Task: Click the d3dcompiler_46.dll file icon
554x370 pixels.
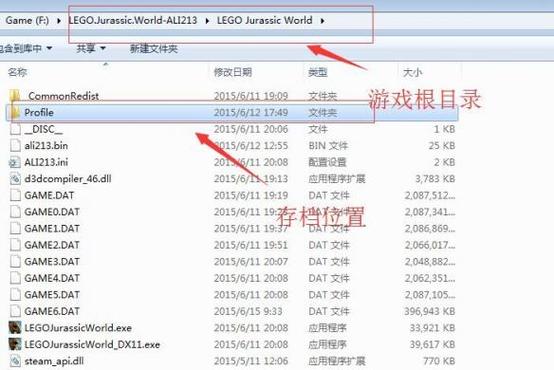Action: [x=15, y=179]
